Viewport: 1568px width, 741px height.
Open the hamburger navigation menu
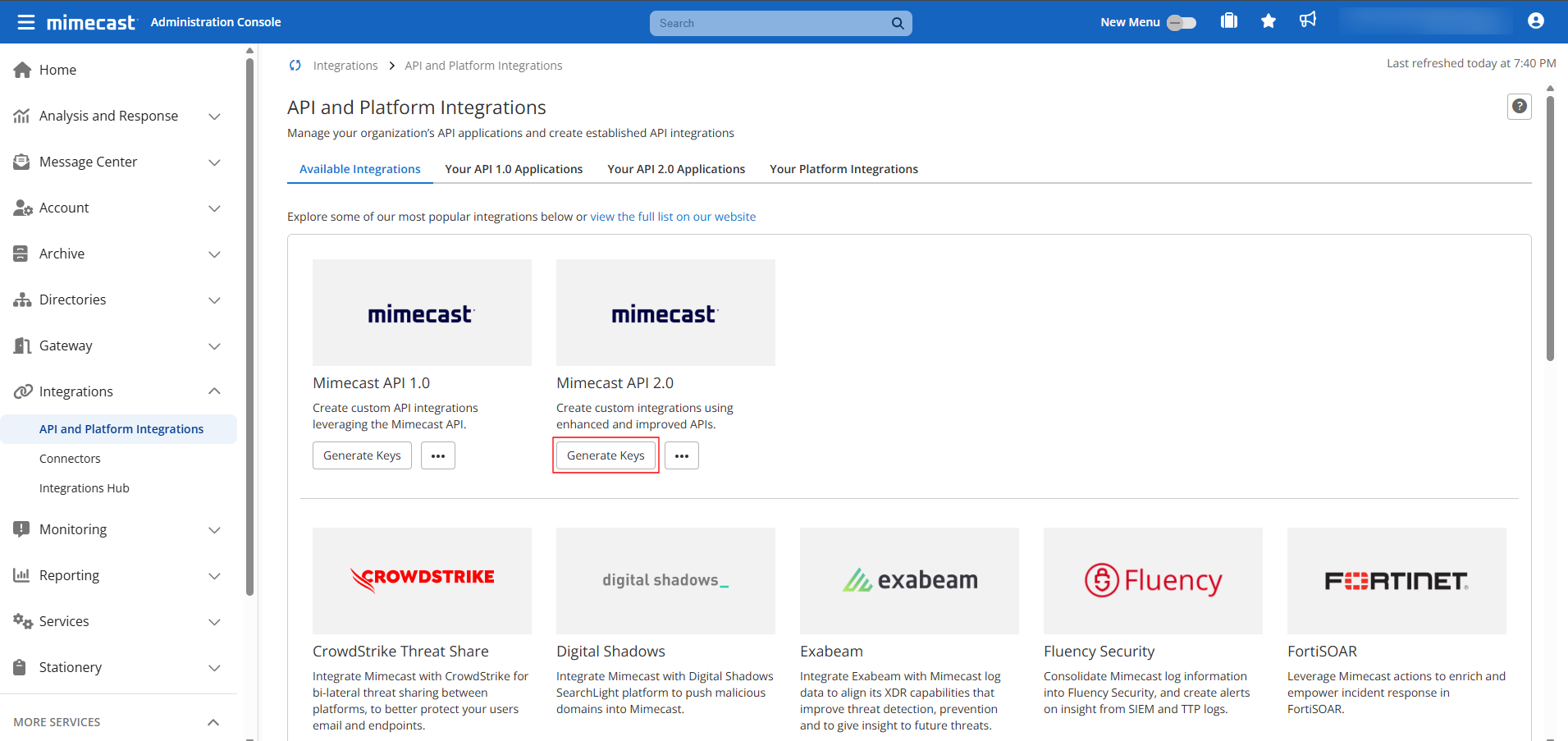click(26, 22)
